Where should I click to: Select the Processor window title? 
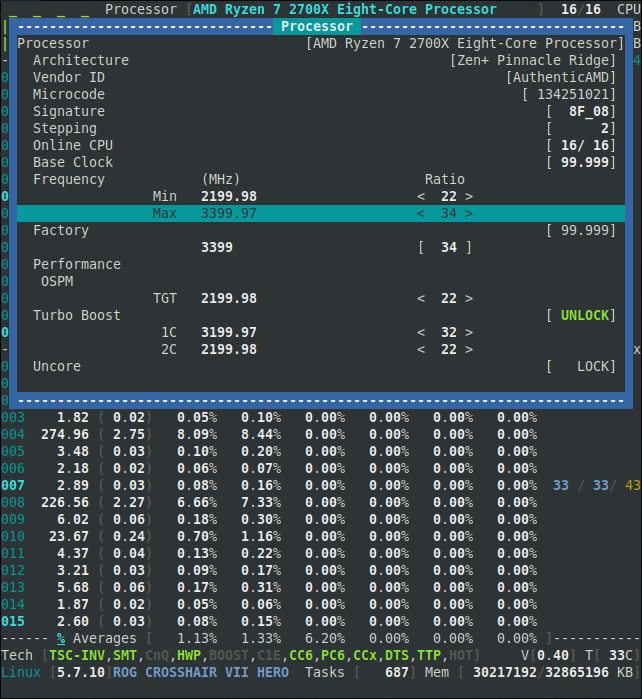[x=317, y=26]
